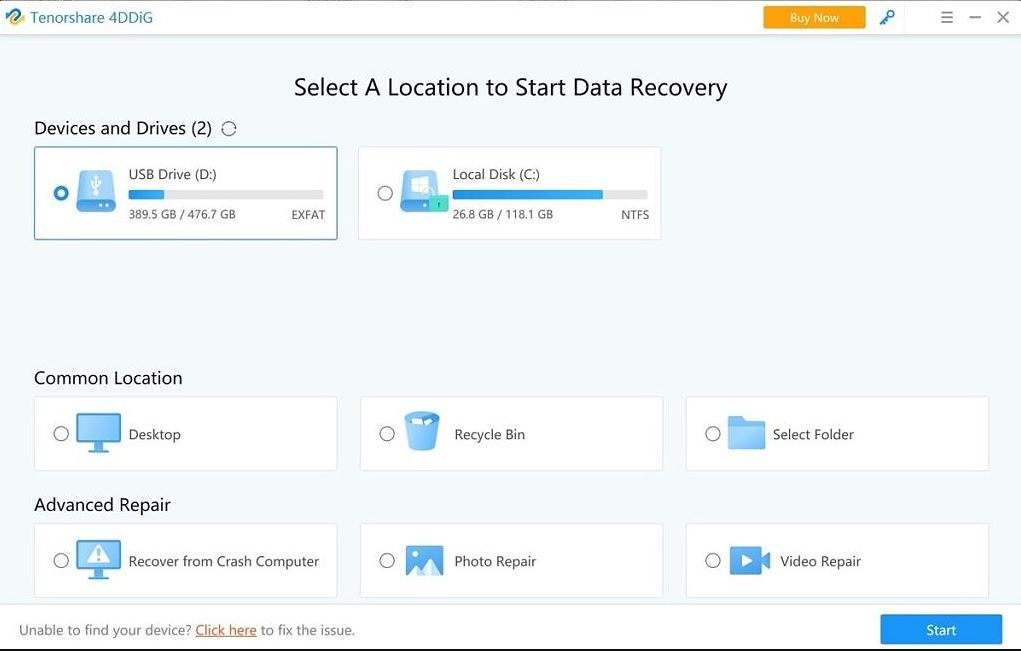This screenshot has width=1021, height=651.
Task: Click the Tenorshare 4DDiG logo icon
Action: coord(14,17)
